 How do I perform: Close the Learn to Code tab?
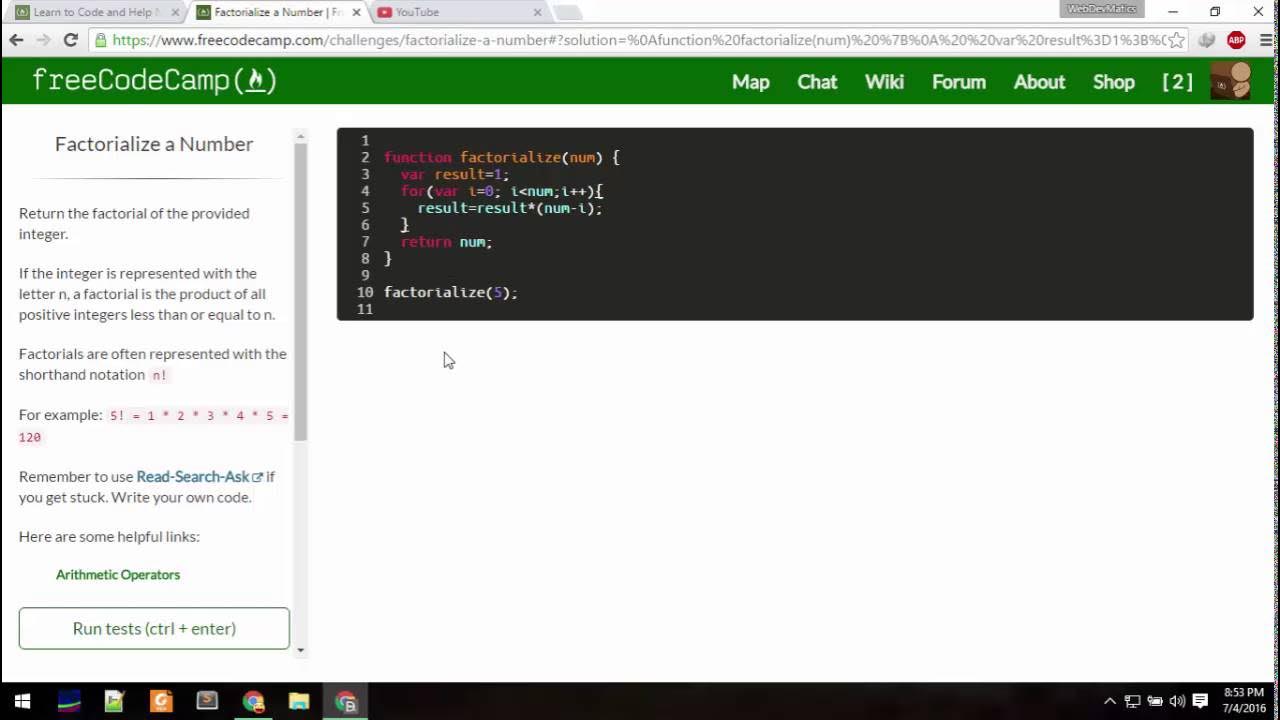175,12
